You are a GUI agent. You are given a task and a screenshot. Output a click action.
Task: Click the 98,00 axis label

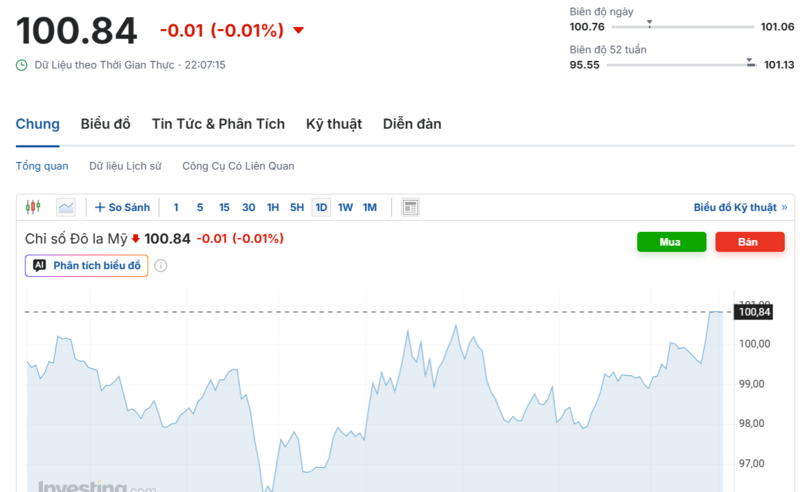pyautogui.click(x=752, y=424)
